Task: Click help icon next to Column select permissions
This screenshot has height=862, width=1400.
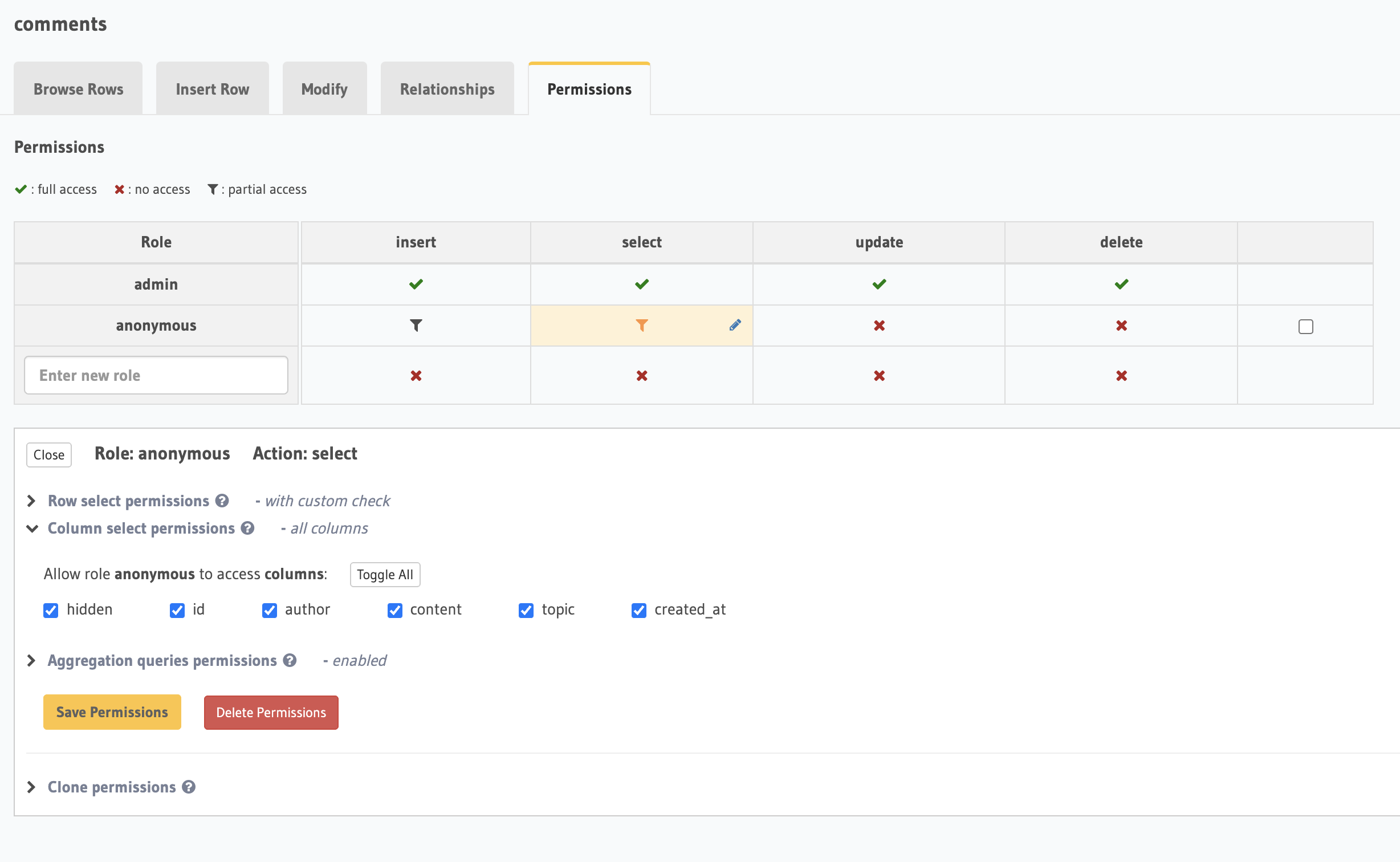Action: (x=247, y=528)
